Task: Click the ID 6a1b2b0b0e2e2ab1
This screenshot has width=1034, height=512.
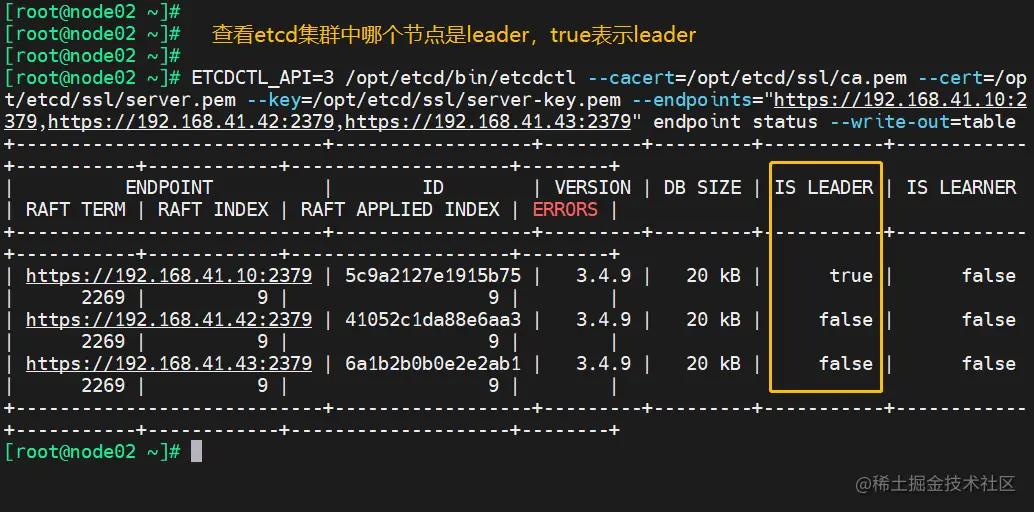Action: [x=433, y=364]
